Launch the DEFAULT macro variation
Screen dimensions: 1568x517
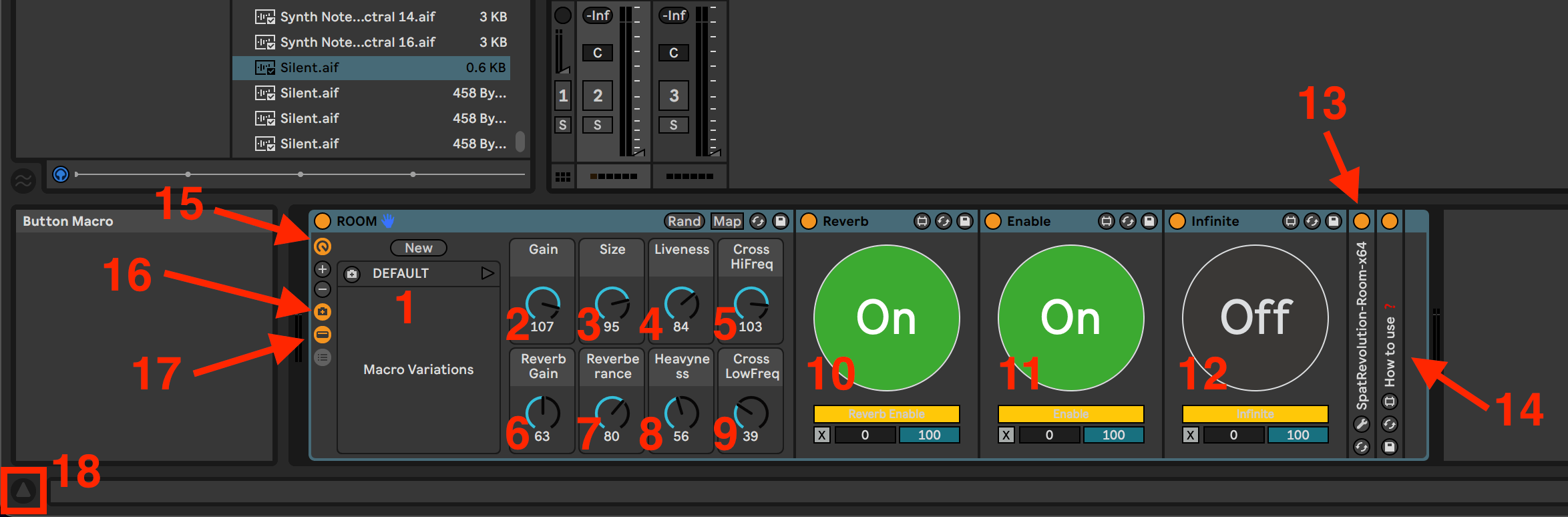click(x=487, y=273)
